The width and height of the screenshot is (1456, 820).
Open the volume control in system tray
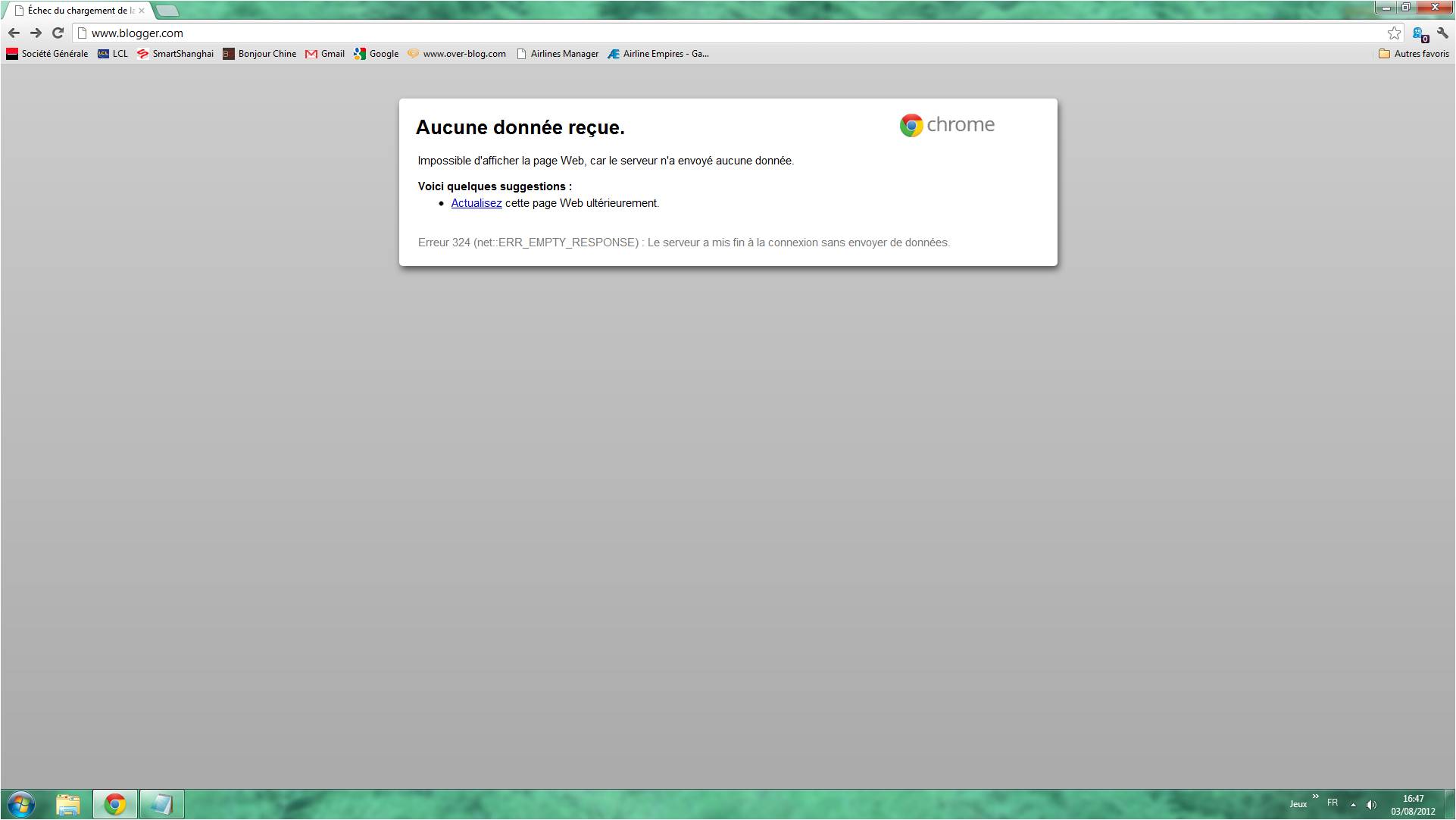[1371, 805]
